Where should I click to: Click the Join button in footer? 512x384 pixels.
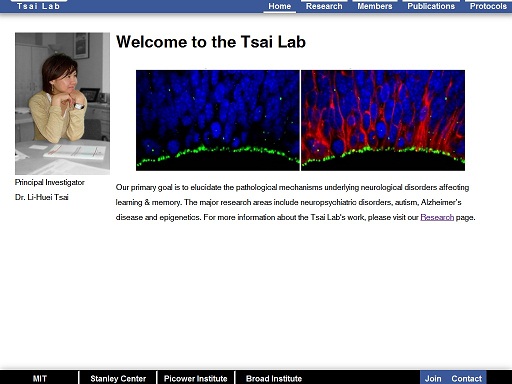433,378
